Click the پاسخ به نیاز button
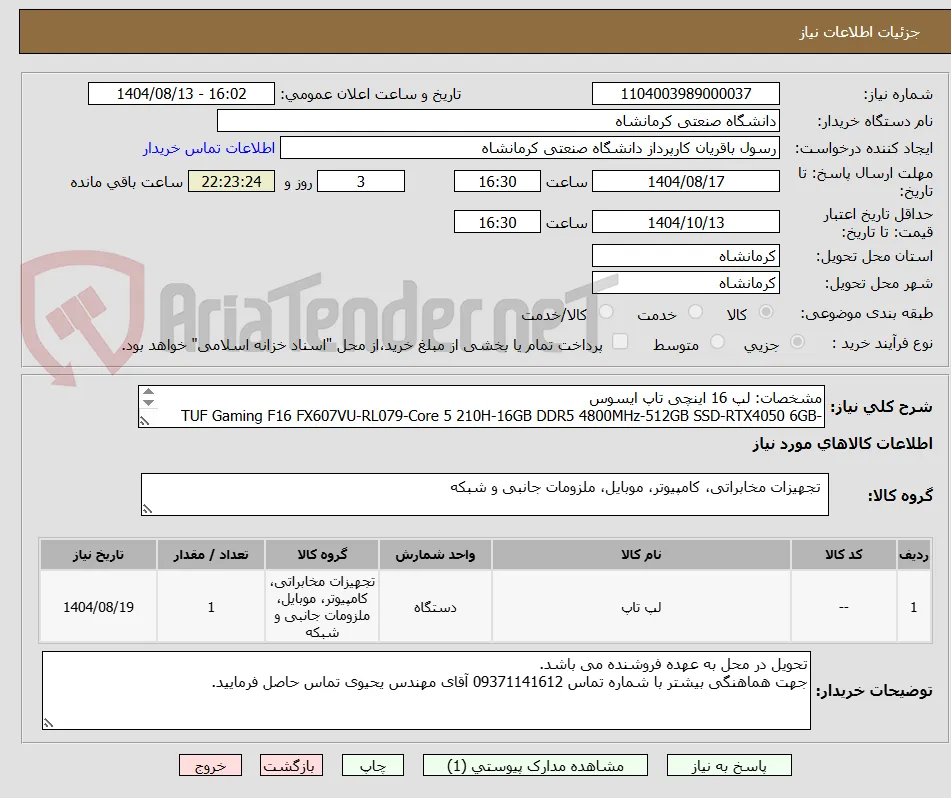This screenshot has height=798, width=951. 729,765
